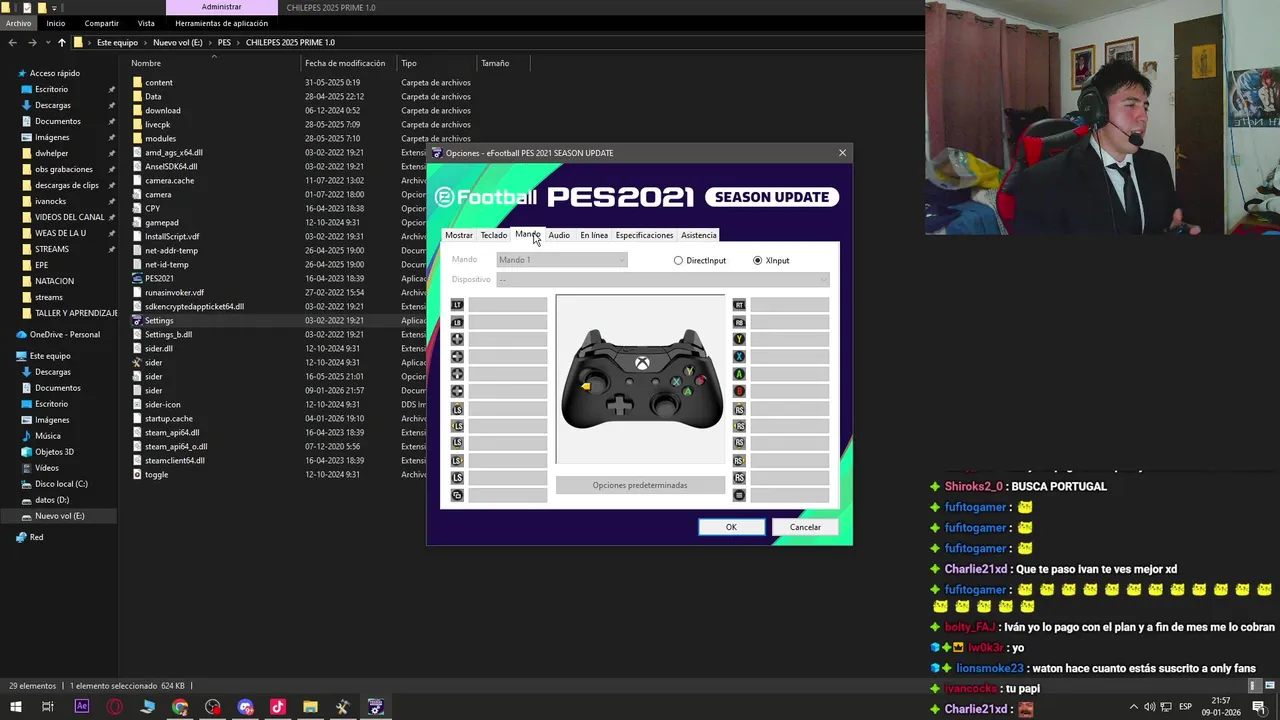Go up one folder level in Explorer
The image size is (1280, 720).
click(x=61, y=42)
